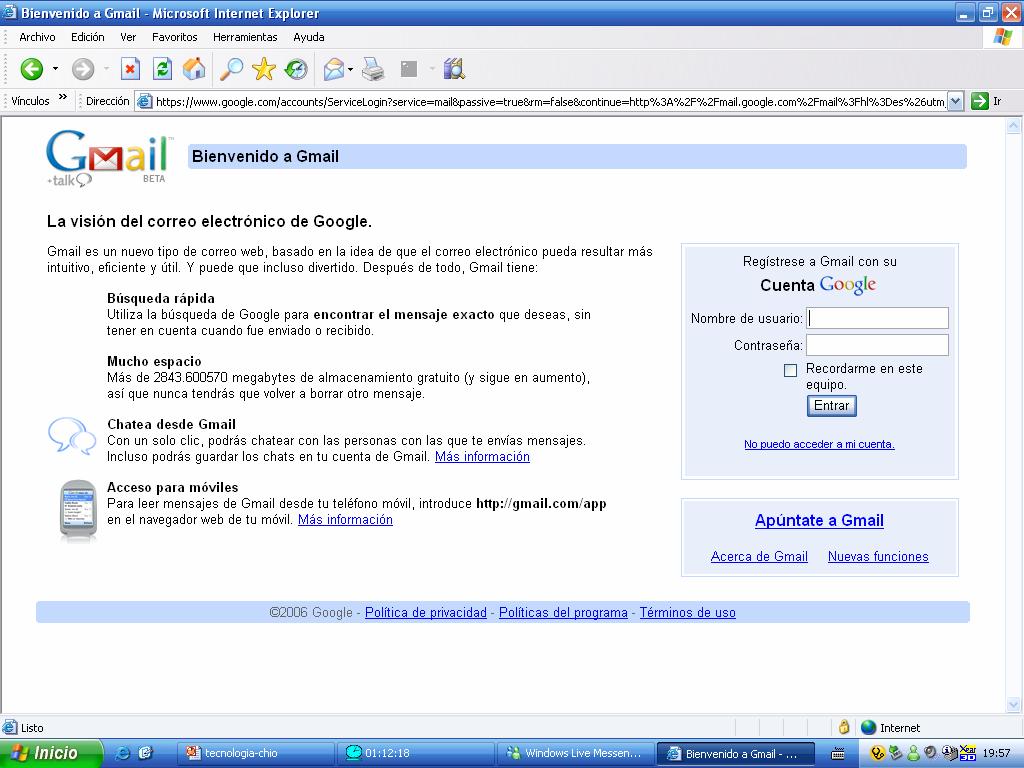Open the Ver menu
This screenshot has height=768, width=1024.
pos(128,37)
